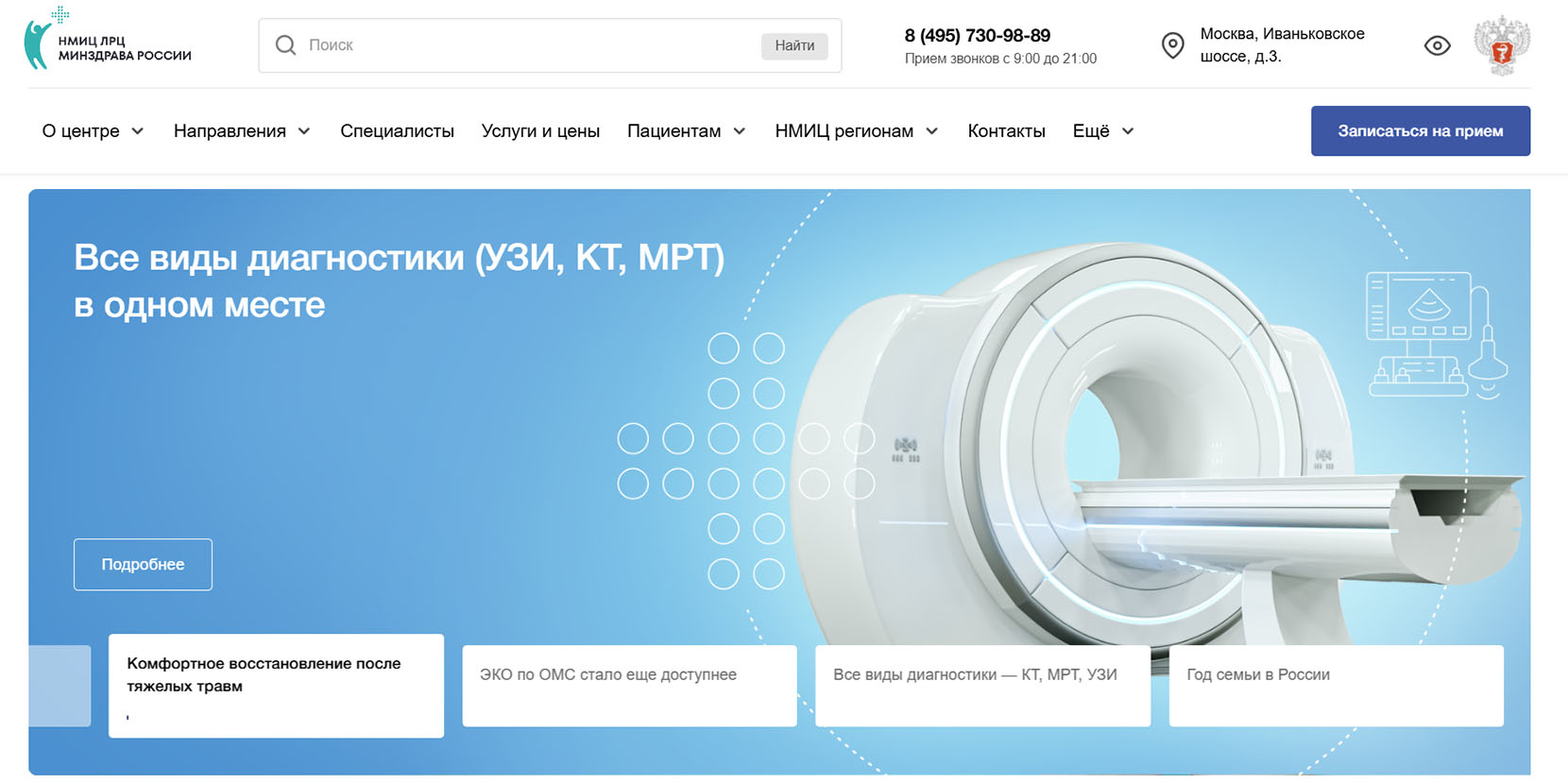Click the «Подробнее» banner button
The height and width of the screenshot is (784, 1568).
point(143,564)
